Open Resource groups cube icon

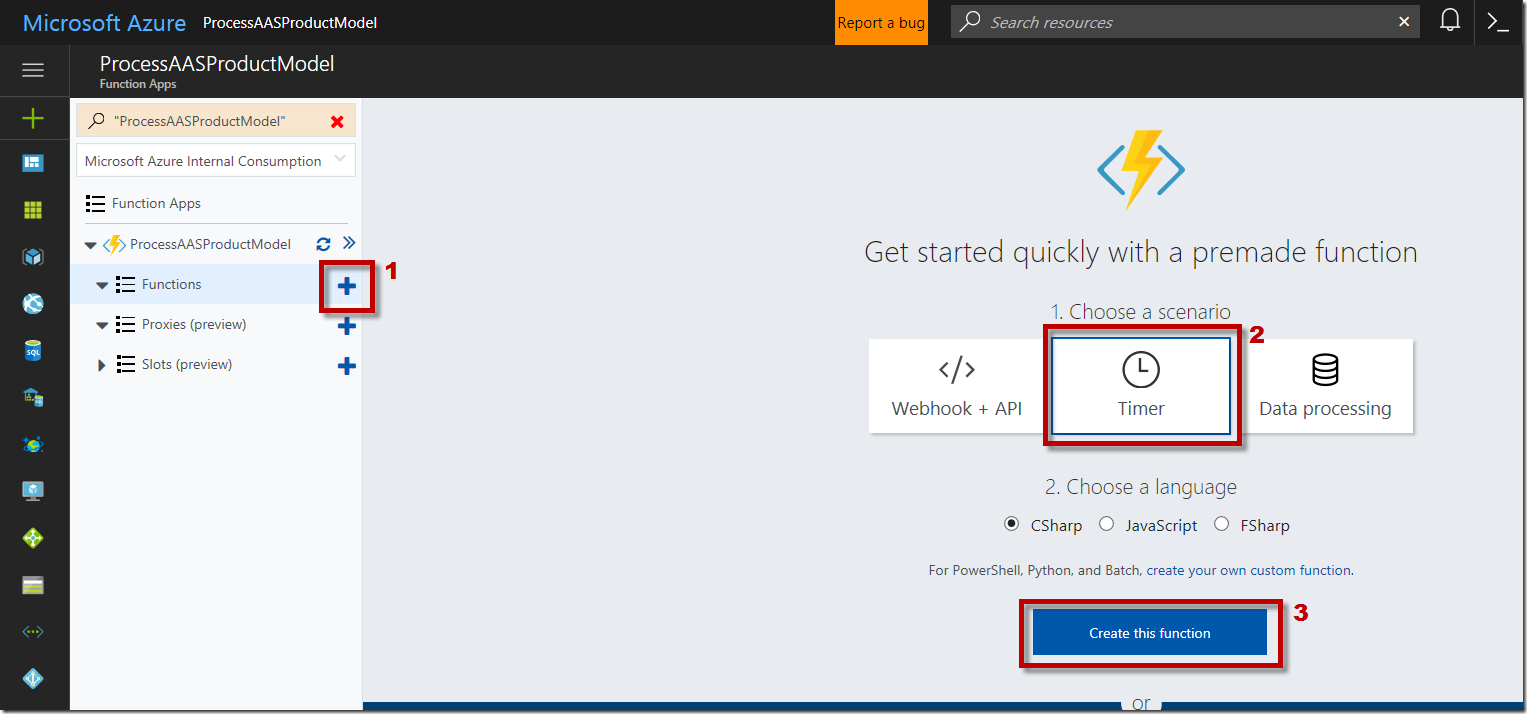33,257
